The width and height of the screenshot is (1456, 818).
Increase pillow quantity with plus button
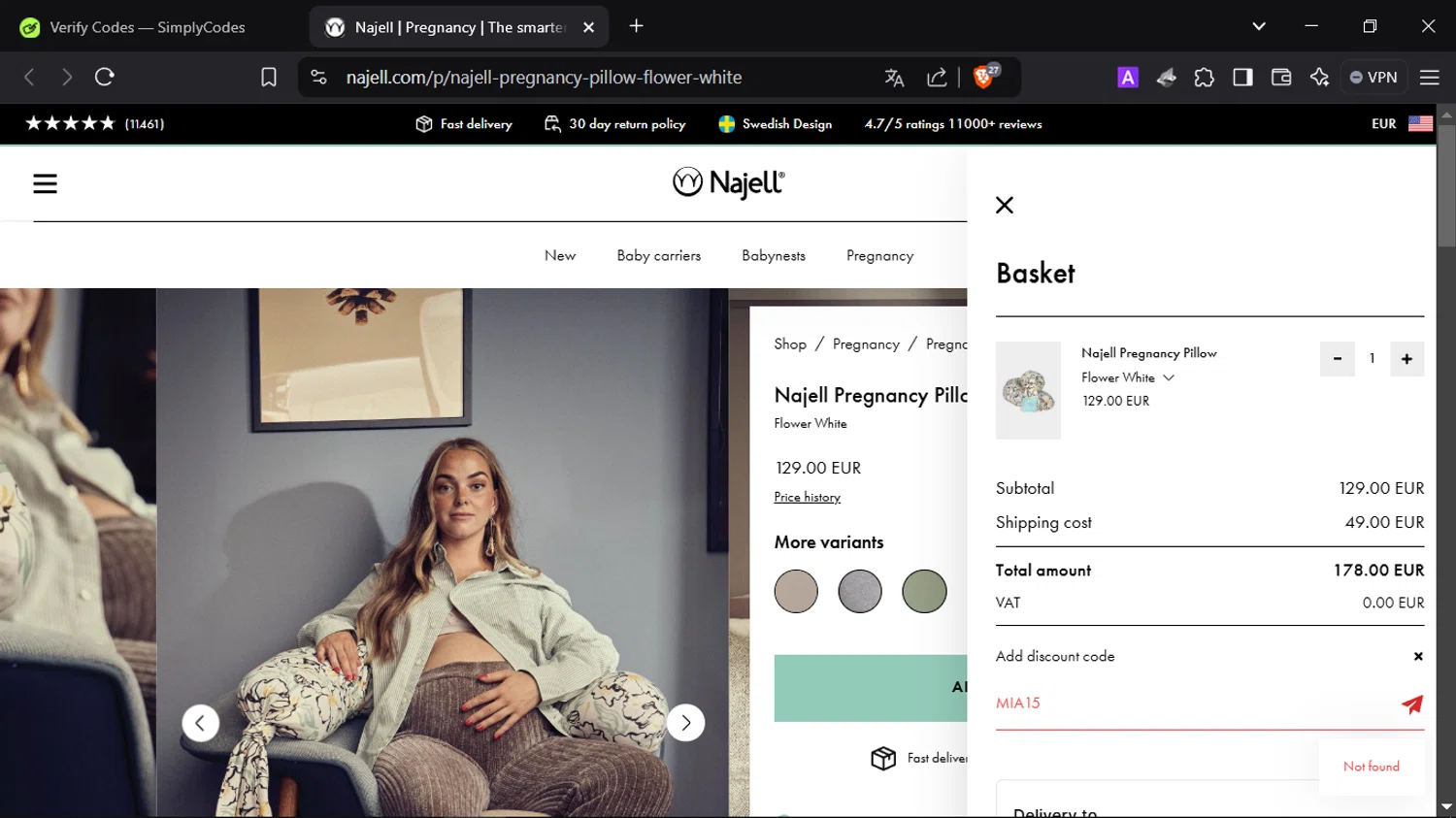tap(1406, 359)
